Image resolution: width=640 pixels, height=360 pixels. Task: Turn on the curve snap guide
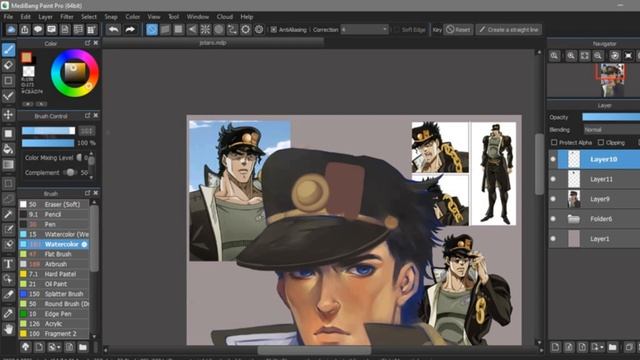[232, 29]
